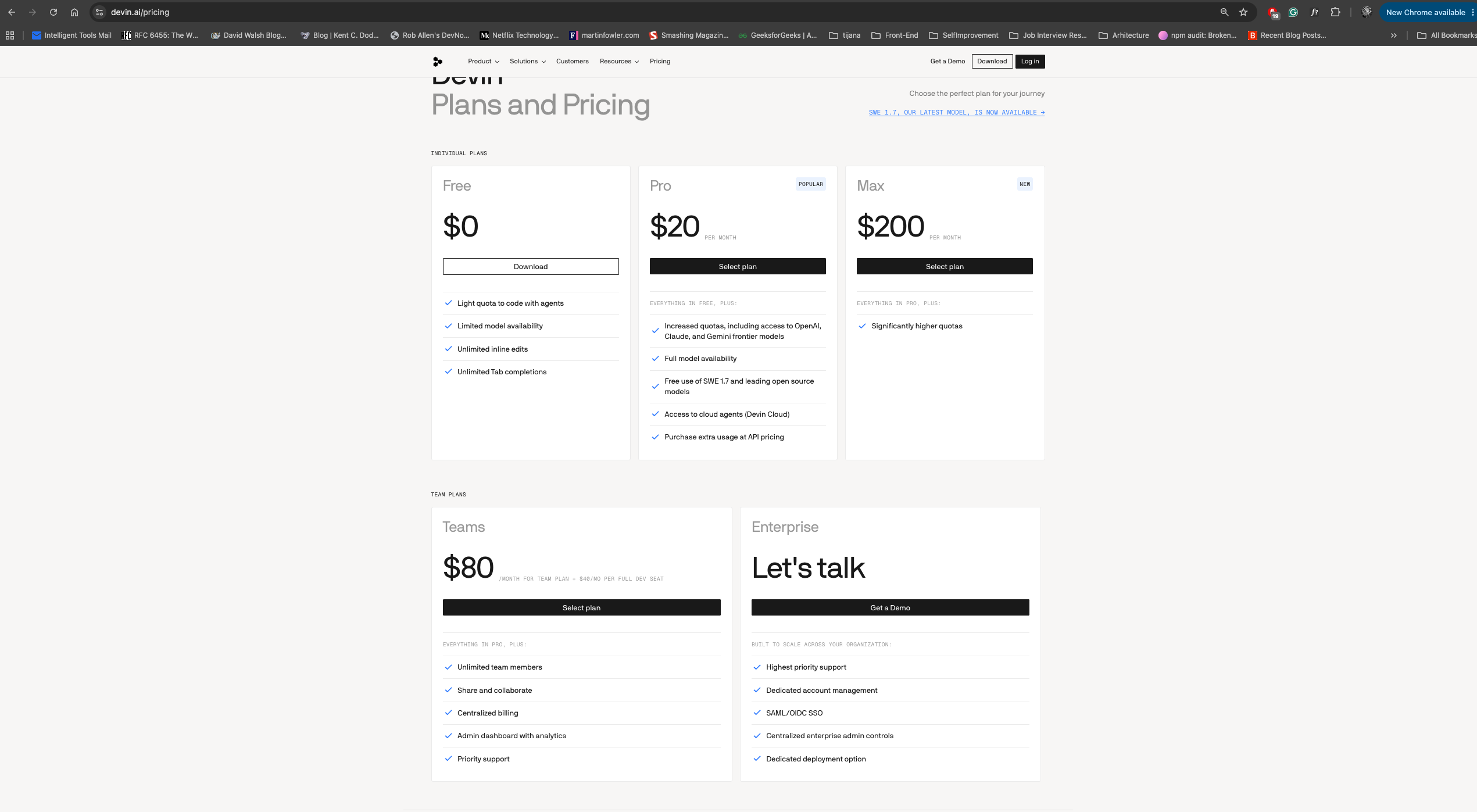Open the Grammarly extension icon
Image resolution: width=1477 pixels, height=812 pixels.
[1293, 12]
